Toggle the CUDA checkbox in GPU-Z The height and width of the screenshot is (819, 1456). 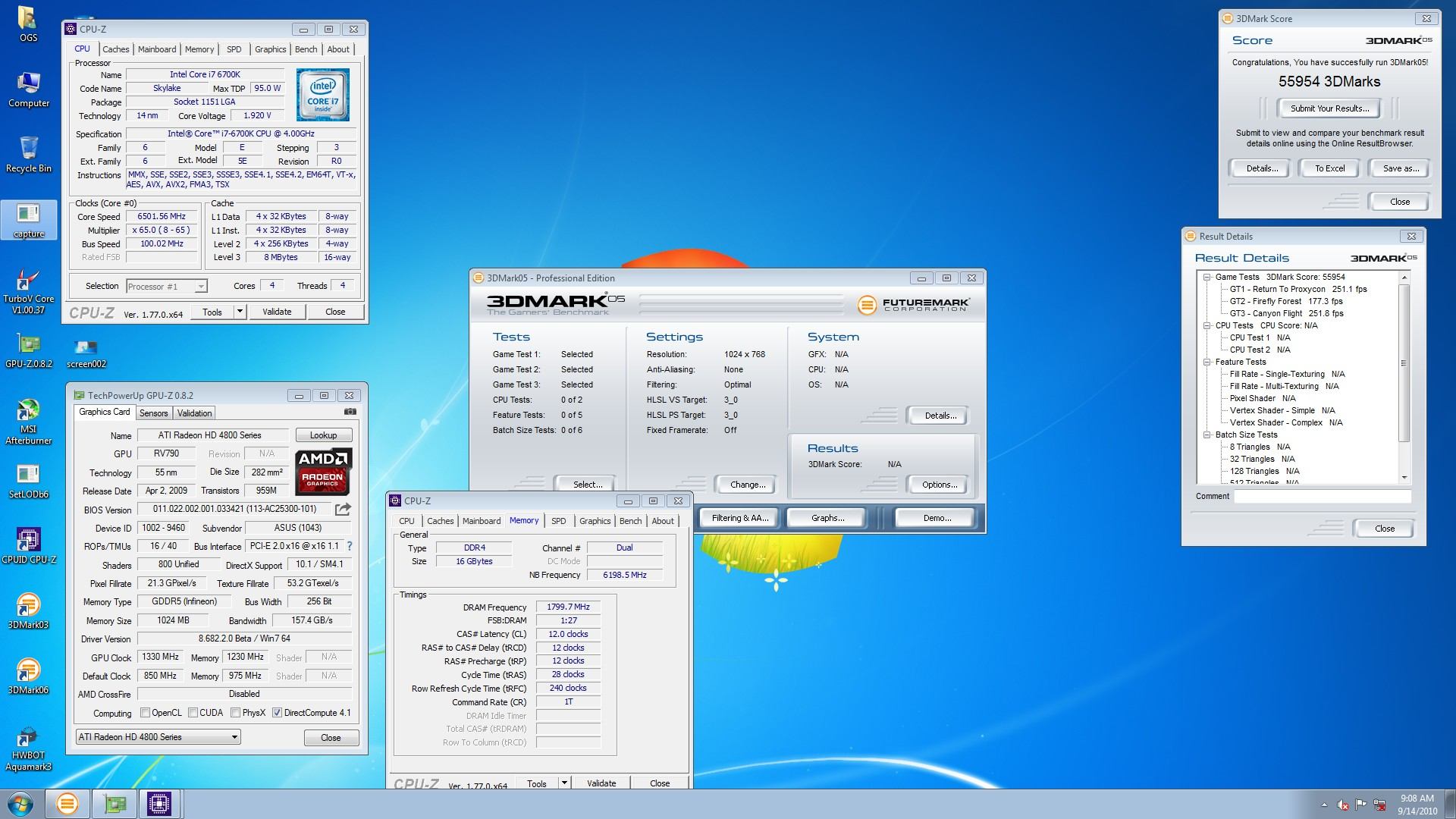tap(195, 713)
